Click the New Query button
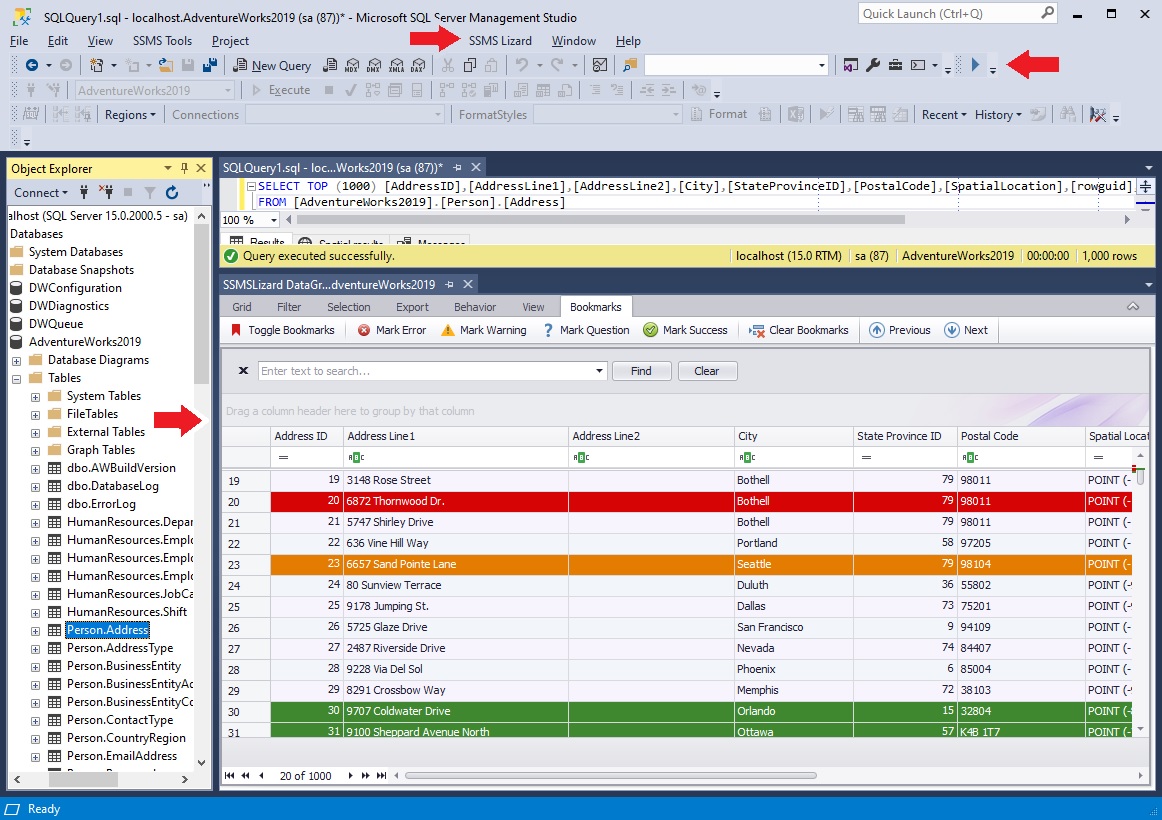1162x820 pixels. click(x=272, y=65)
